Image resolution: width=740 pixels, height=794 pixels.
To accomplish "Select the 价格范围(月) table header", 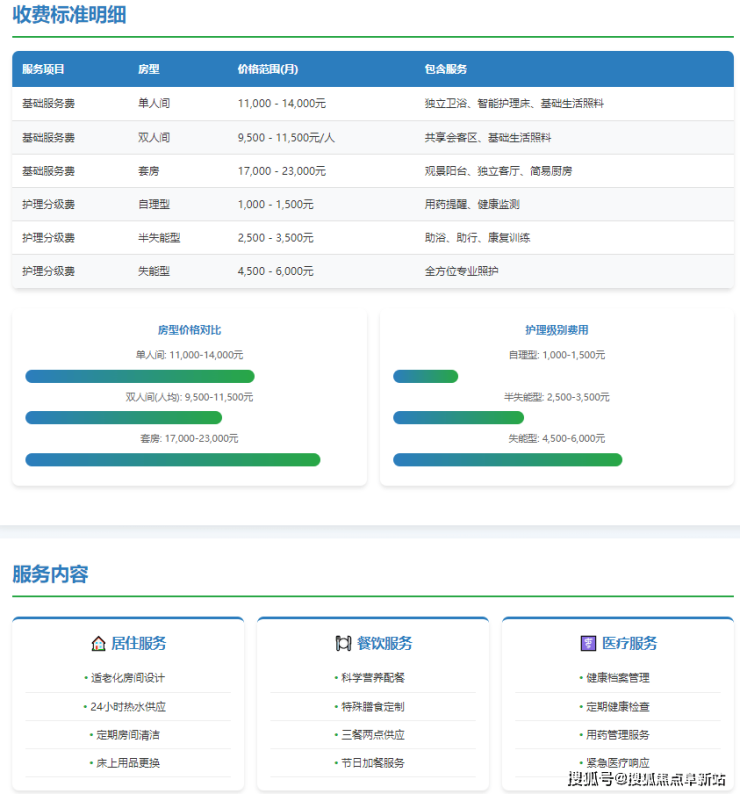I will (x=267, y=69).
